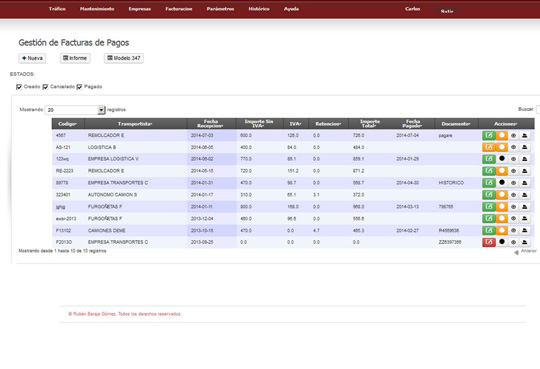Click the Carlos user name

[413, 9]
